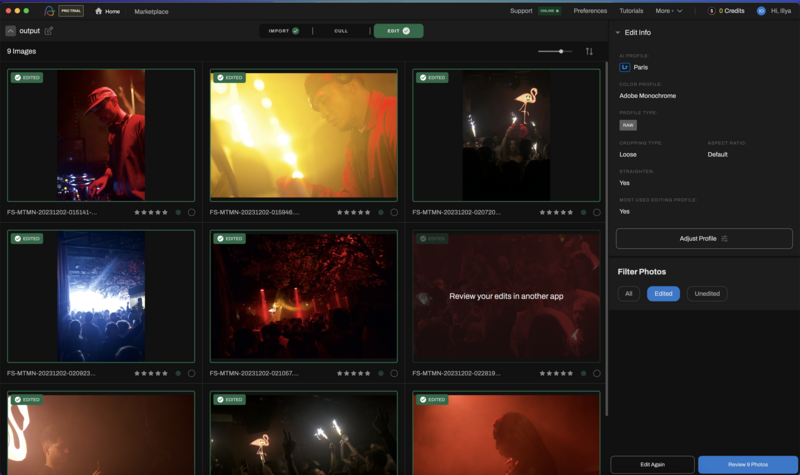Click the gallery vertical scrollbar
This screenshot has width=800, height=475.
(607, 239)
